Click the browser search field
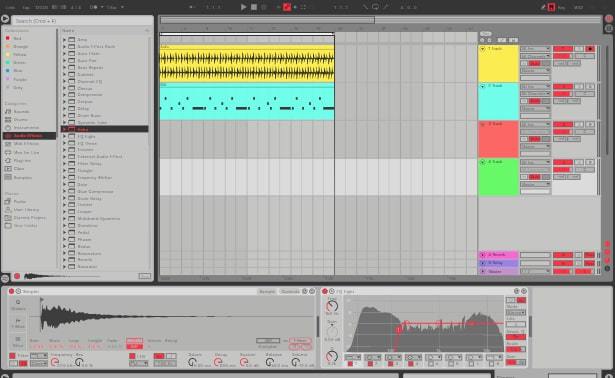The image size is (615, 378). pyautogui.click(x=82, y=21)
